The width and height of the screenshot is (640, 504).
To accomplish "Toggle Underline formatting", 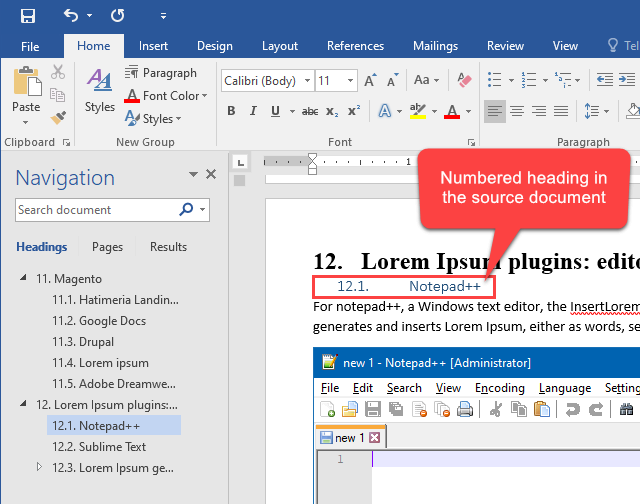I will tap(276, 111).
